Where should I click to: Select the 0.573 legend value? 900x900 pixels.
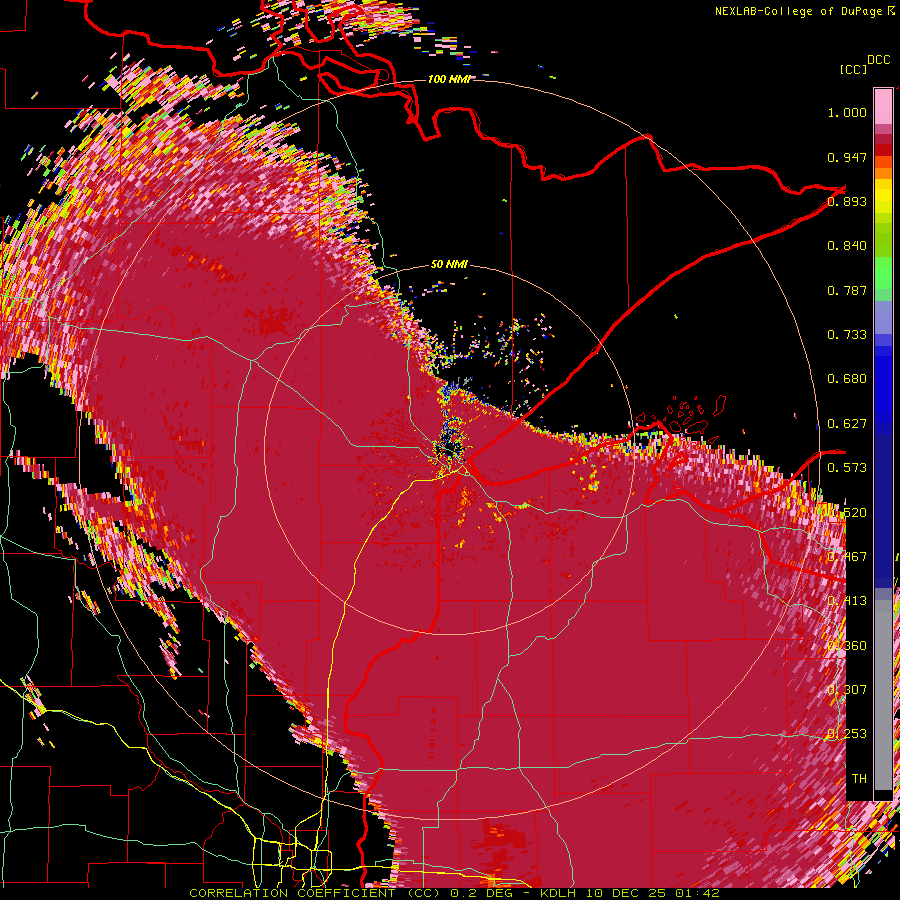pos(847,468)
